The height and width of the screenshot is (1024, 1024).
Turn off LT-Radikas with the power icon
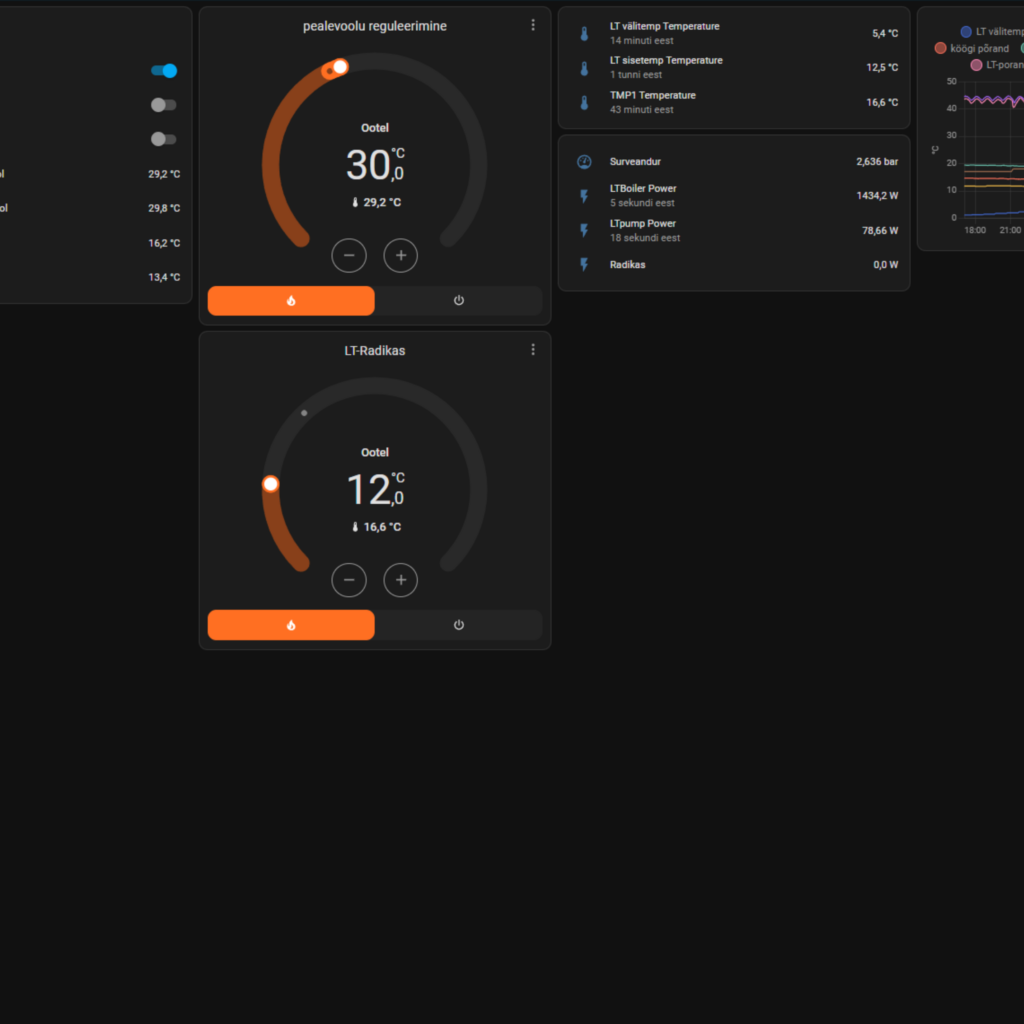pos(458,625)
